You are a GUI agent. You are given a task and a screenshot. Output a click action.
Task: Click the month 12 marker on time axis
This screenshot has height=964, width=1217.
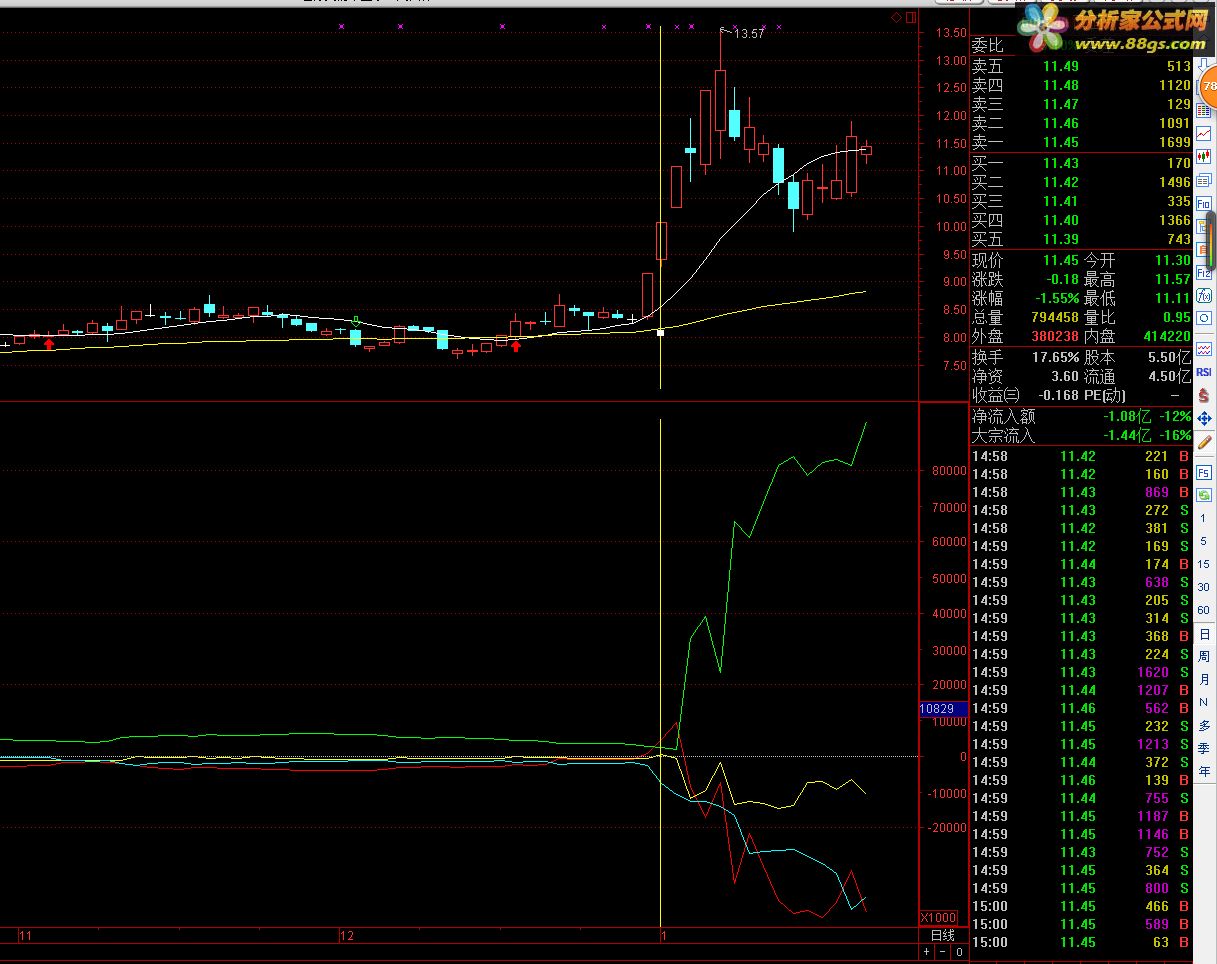coord(347,937)
